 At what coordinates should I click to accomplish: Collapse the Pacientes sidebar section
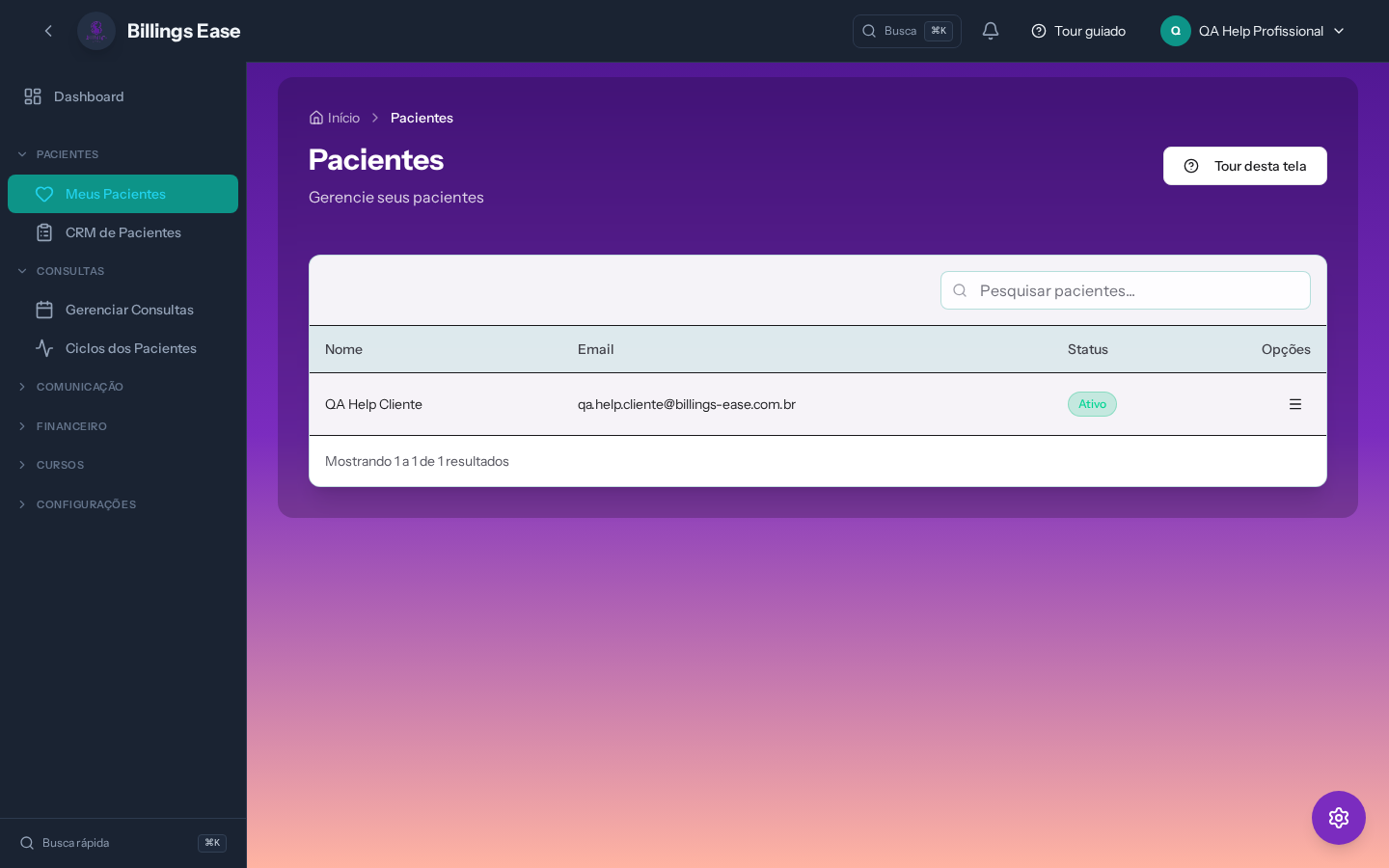23,154
